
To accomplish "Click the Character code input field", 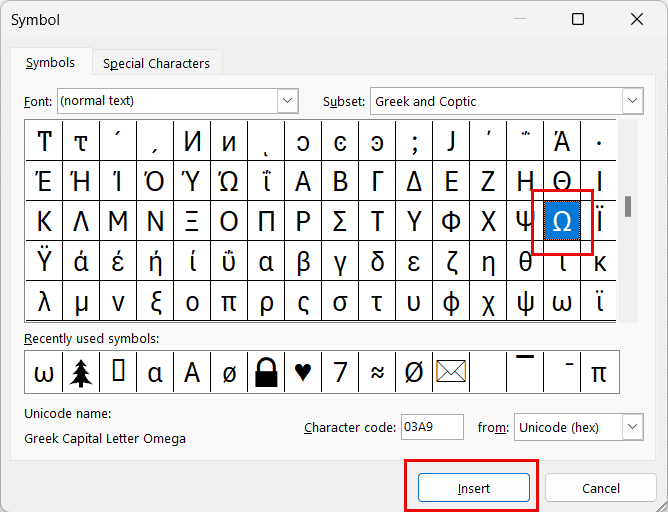I will 432,427.
